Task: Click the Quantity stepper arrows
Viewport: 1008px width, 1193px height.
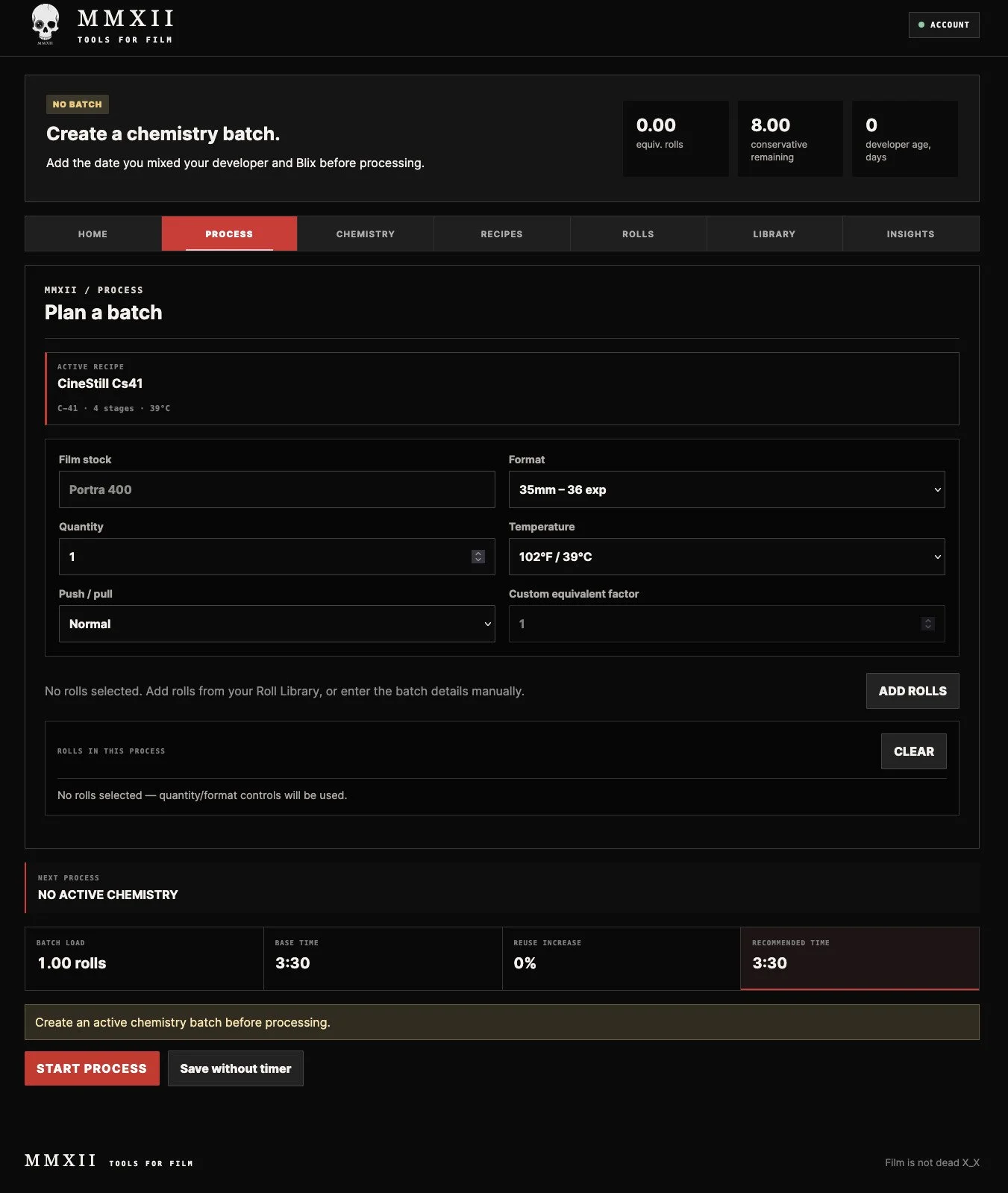Action: 478,557
